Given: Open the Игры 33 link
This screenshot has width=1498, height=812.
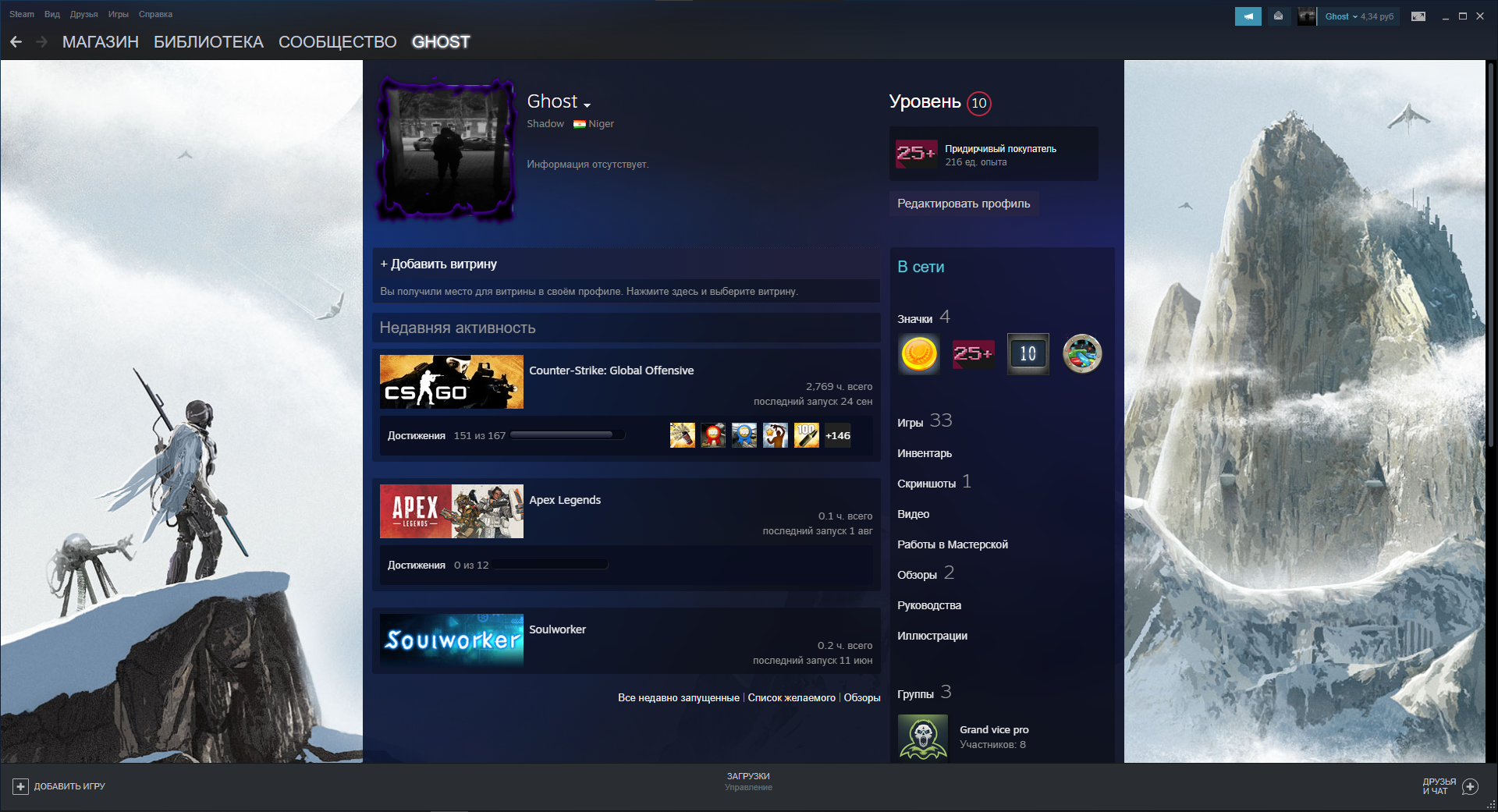Looking at the screenshot, I should tap(925, 421).
